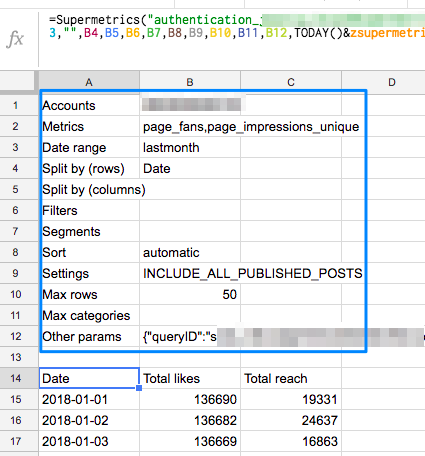Screen dimensions: 425x456
Task: Click the 'Split by (rows)' cell
Action: [89, 169]
